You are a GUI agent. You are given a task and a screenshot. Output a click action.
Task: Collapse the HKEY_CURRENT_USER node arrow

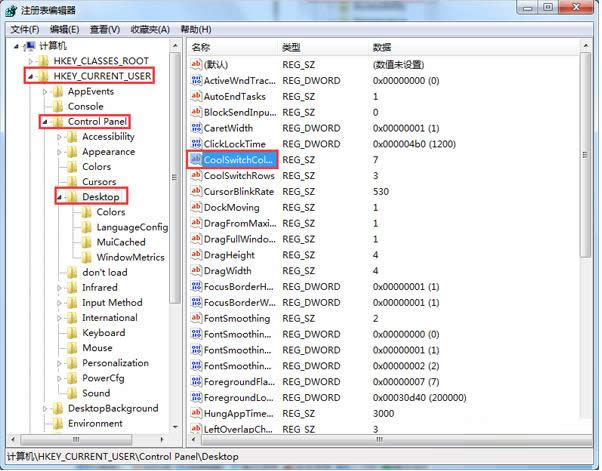(x=31, y=76)
